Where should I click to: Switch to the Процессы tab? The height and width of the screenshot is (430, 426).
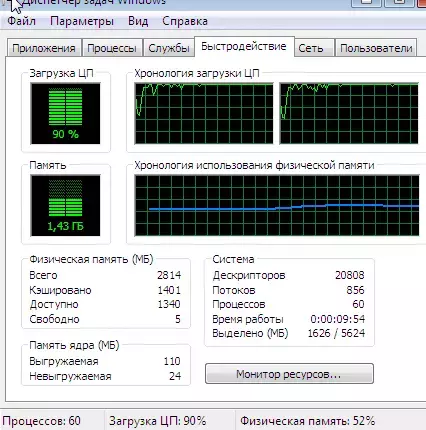pos(112,48)
